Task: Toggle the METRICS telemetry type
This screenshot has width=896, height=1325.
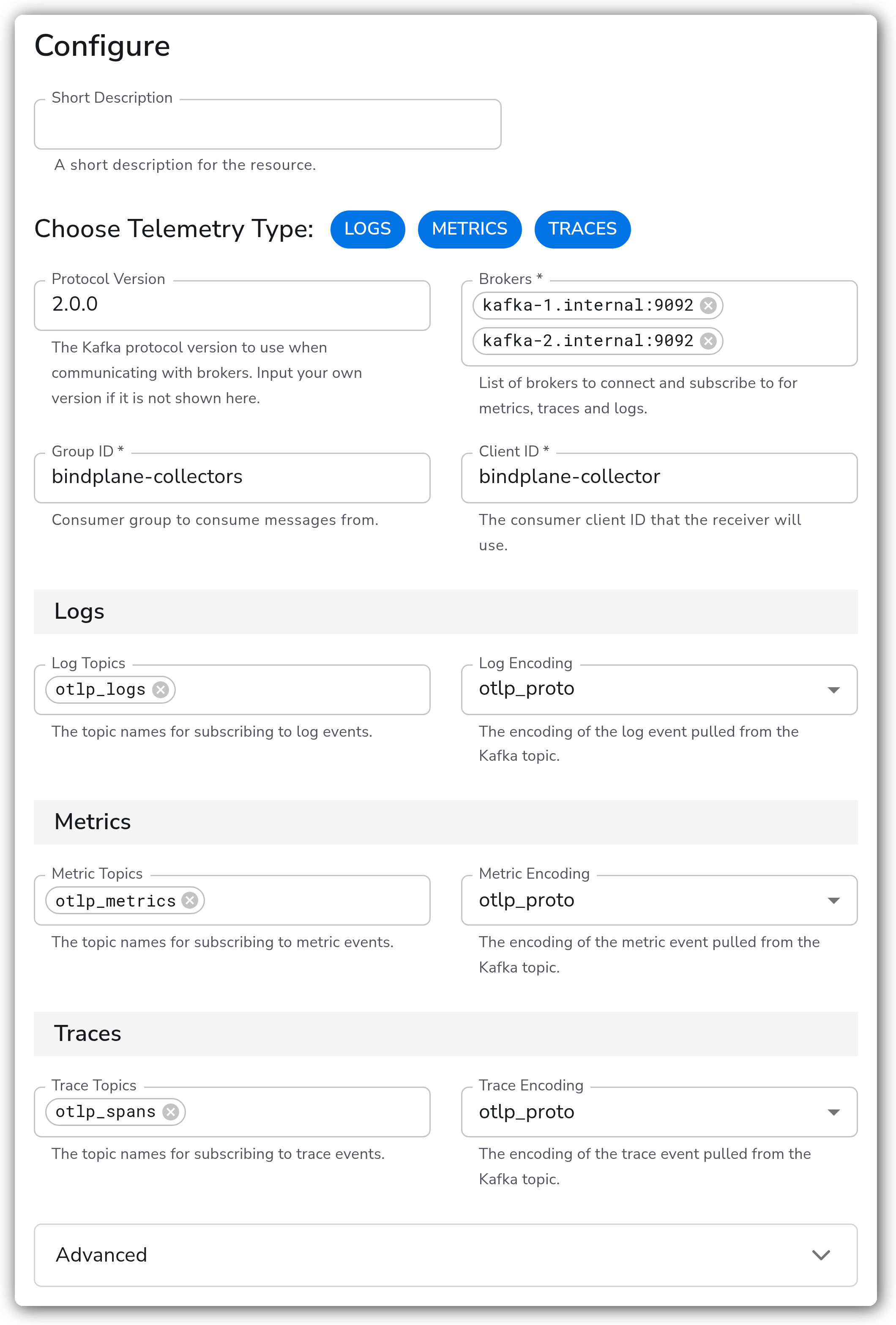Action: click(x=470, y=229)
